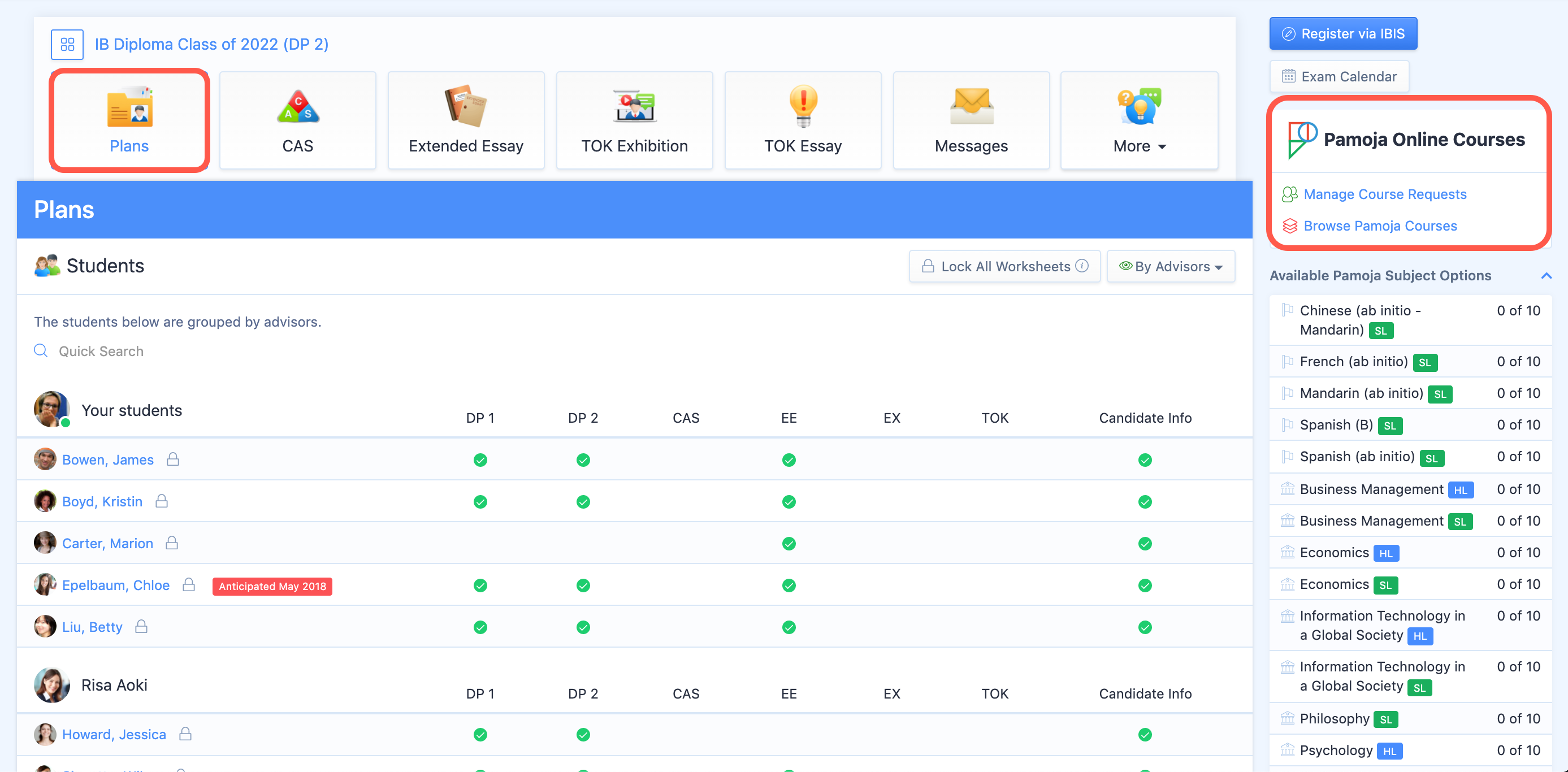
Task: Select the Plans tab
Action: [129, 120]
